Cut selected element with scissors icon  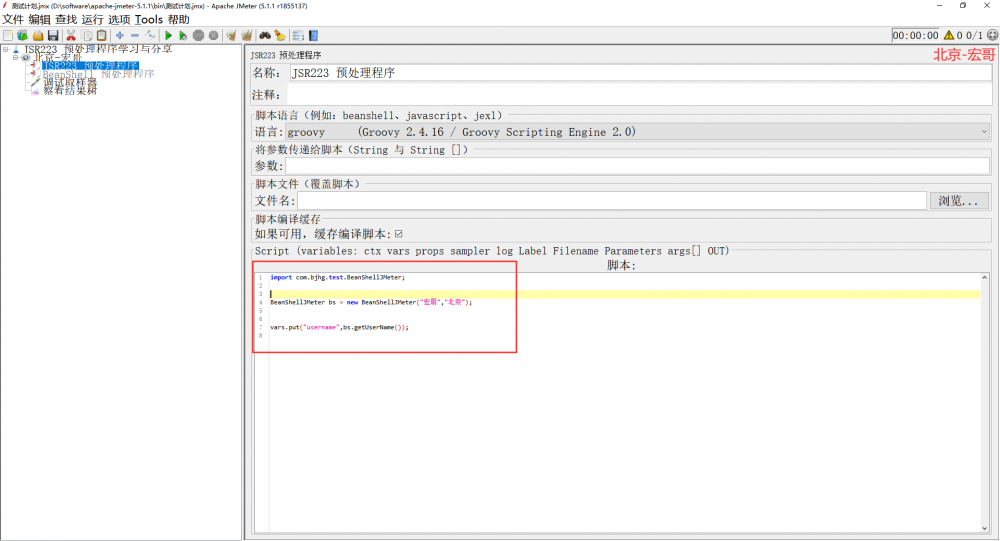[x=71, y=36]
